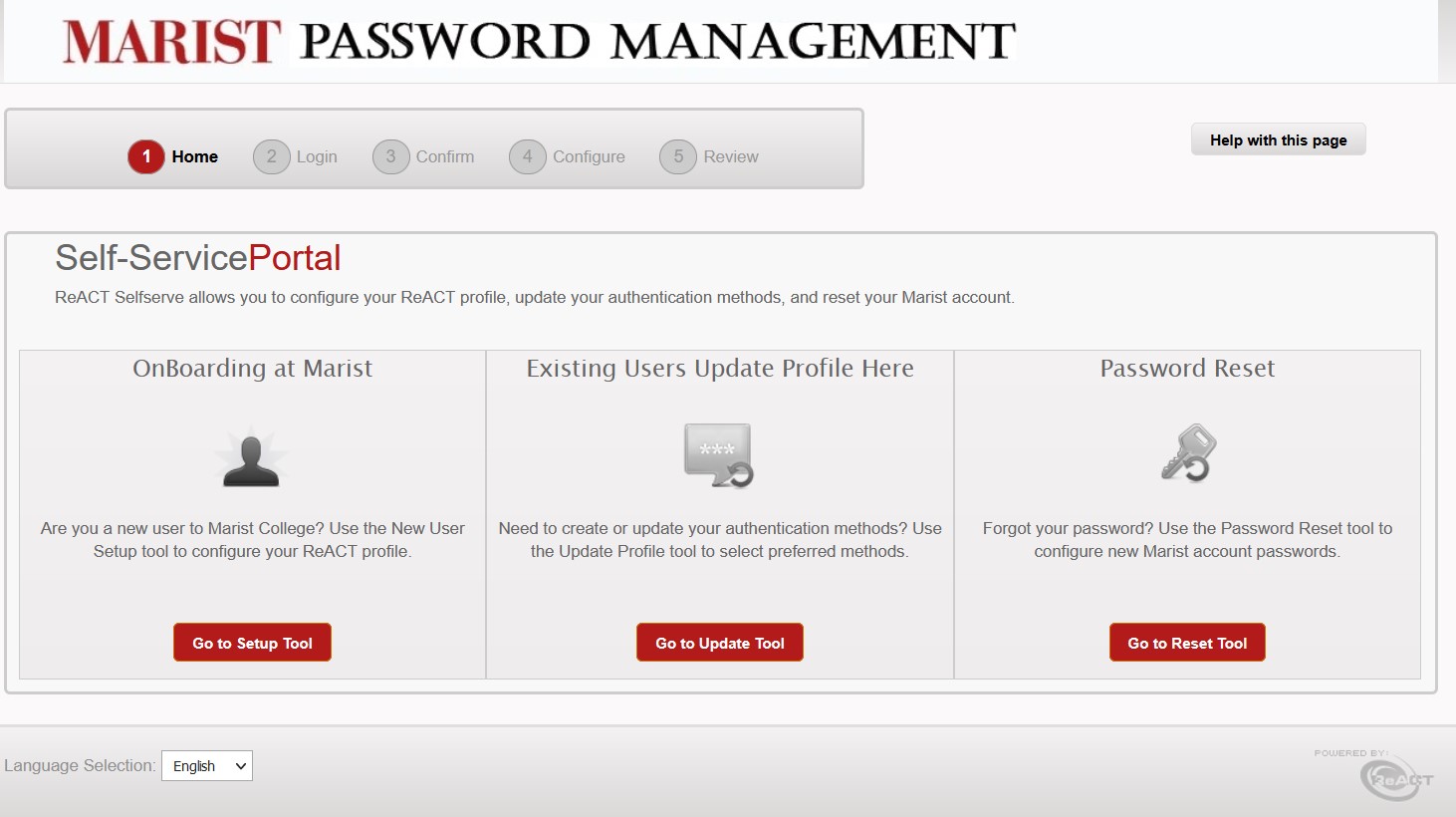Click step 1 red circle icon
The width and height of the screenshot is (1456, 817).
pyautogui.click(x=146, y=156)
